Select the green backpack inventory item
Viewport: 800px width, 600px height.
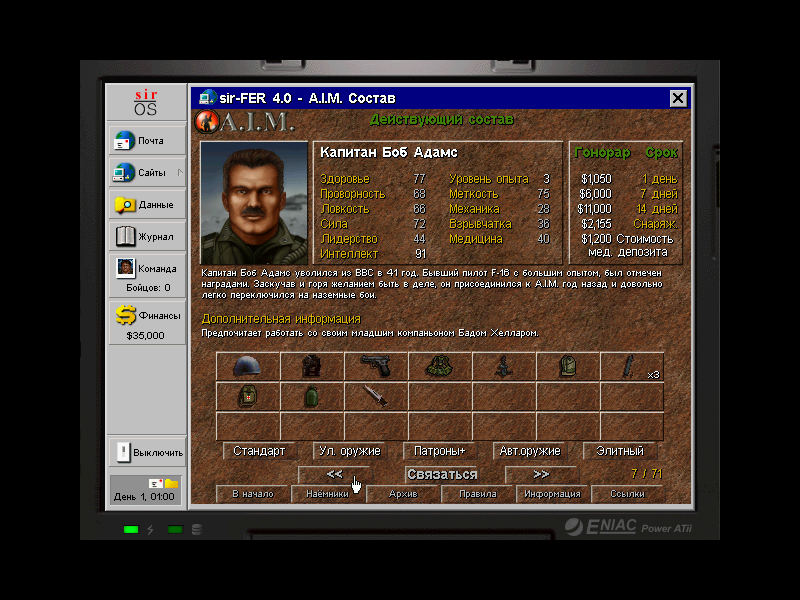[567, 366]
